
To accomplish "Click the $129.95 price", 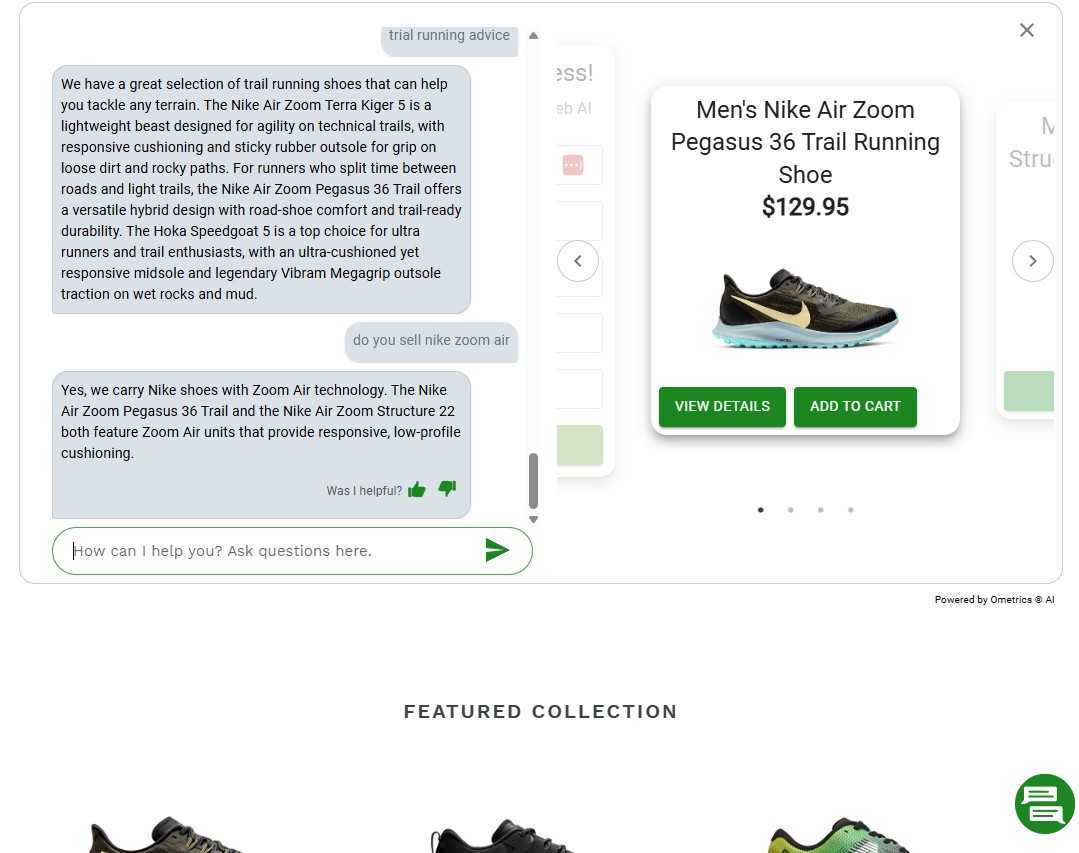I will pos(805,207).
